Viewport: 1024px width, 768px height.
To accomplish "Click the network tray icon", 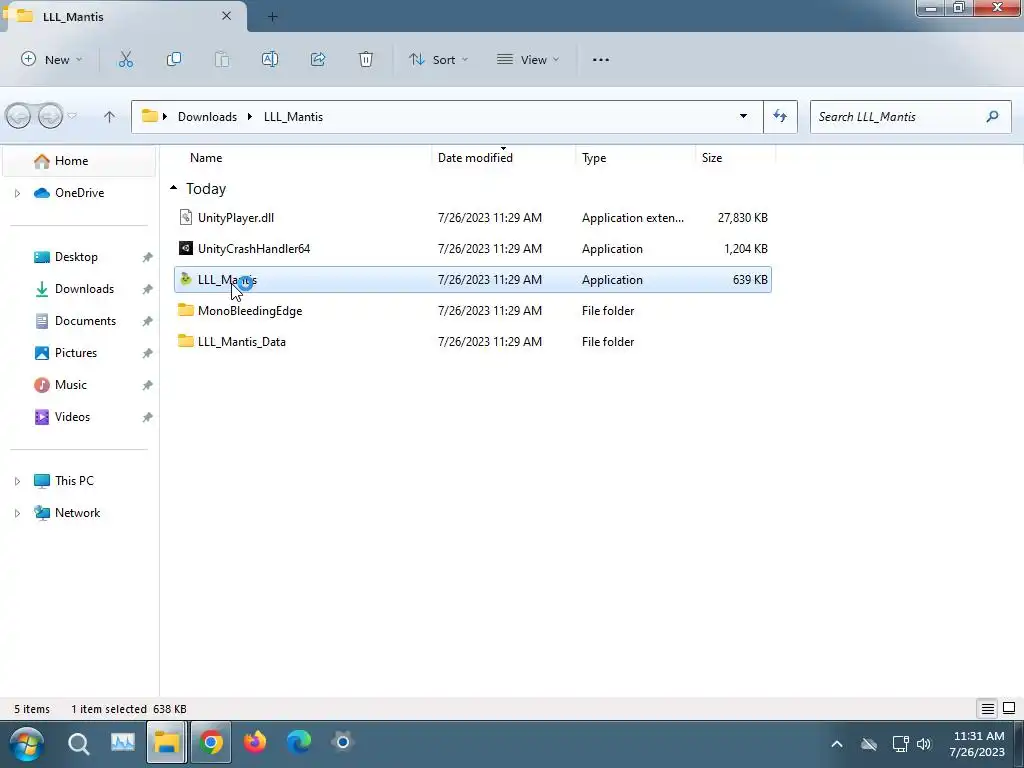I will tap(901, 744).
